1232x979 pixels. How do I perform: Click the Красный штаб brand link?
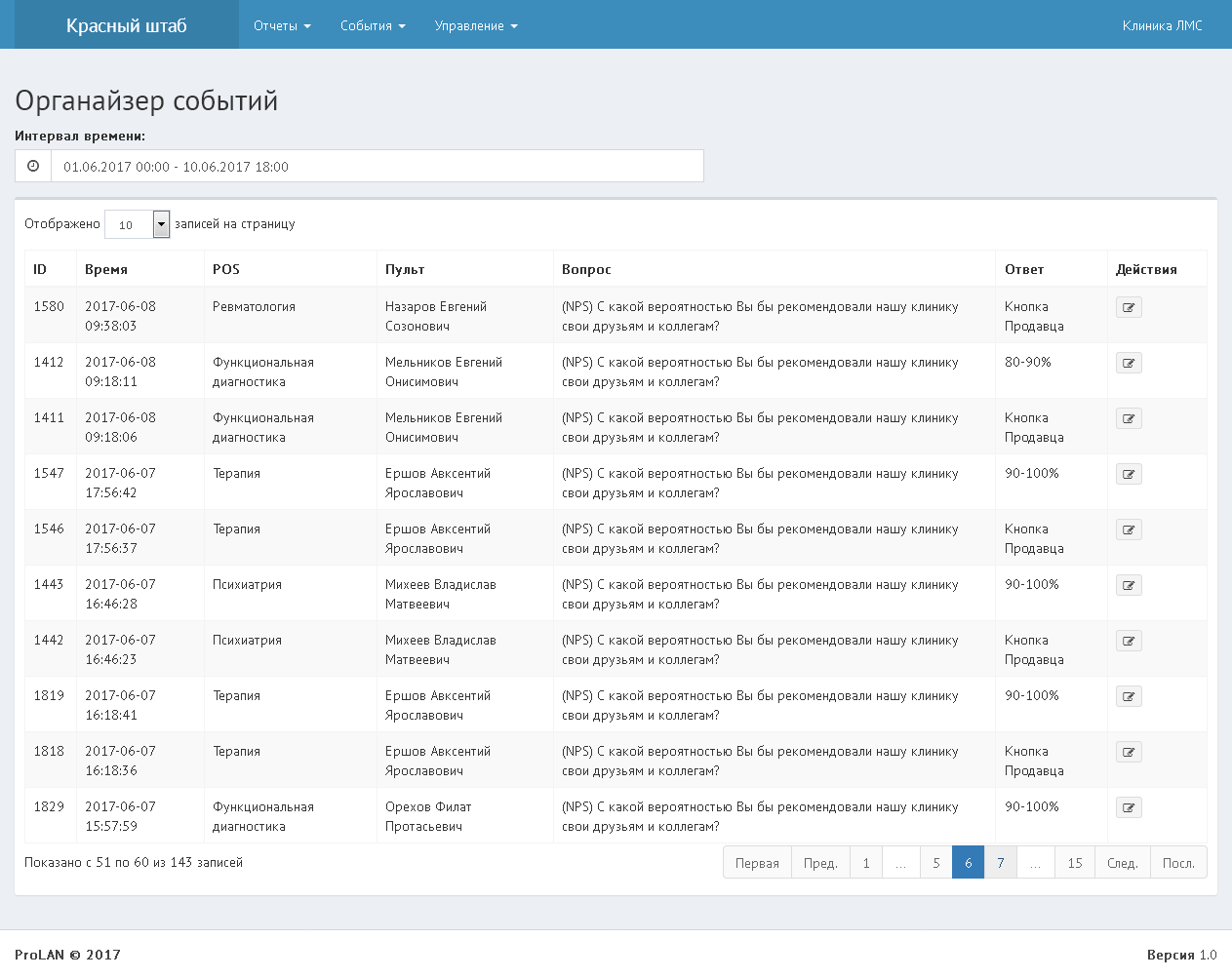click(126, 25)
